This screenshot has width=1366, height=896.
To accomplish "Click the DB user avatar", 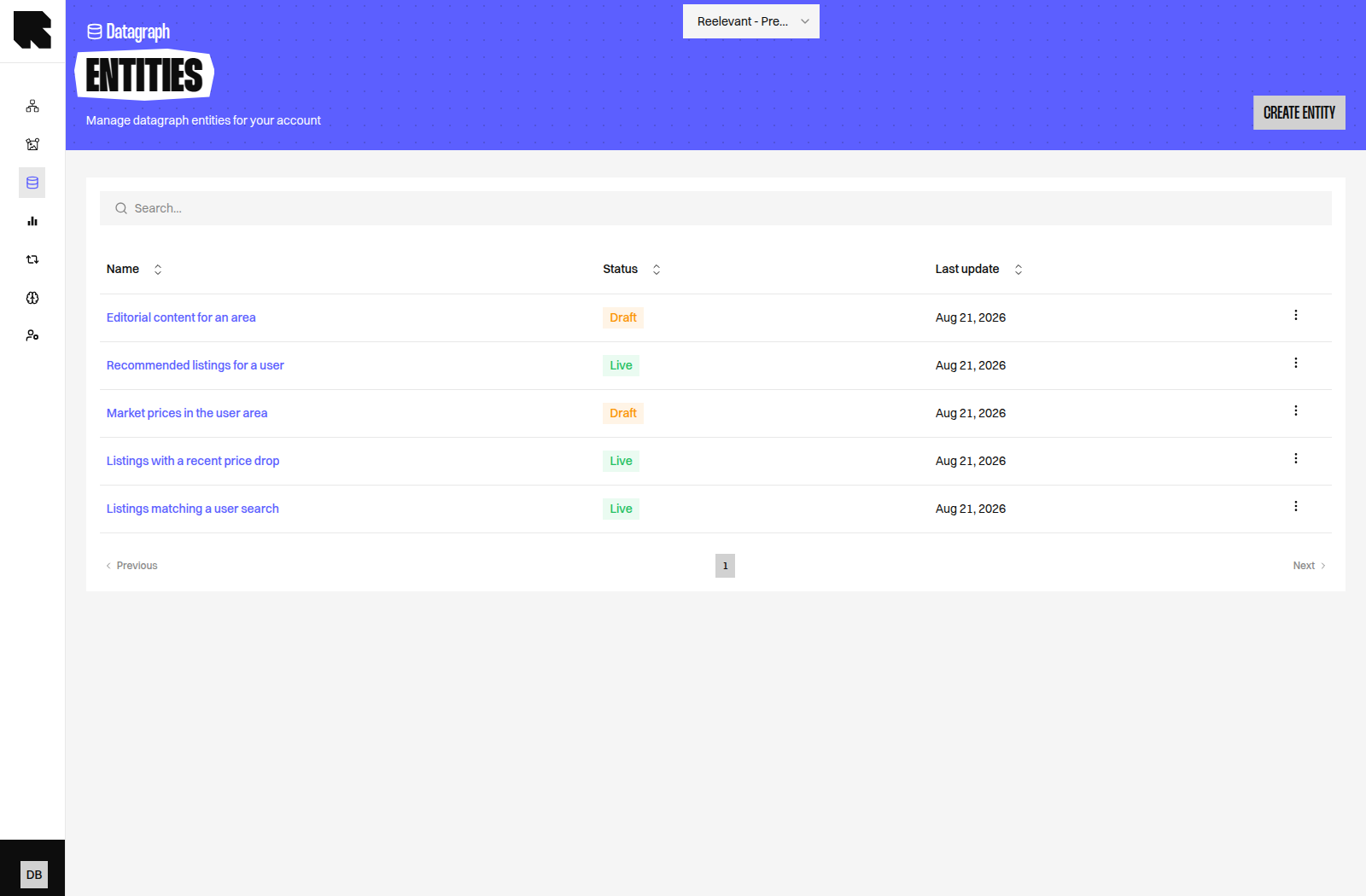I will pyautogui.click(x=34, y=875).
